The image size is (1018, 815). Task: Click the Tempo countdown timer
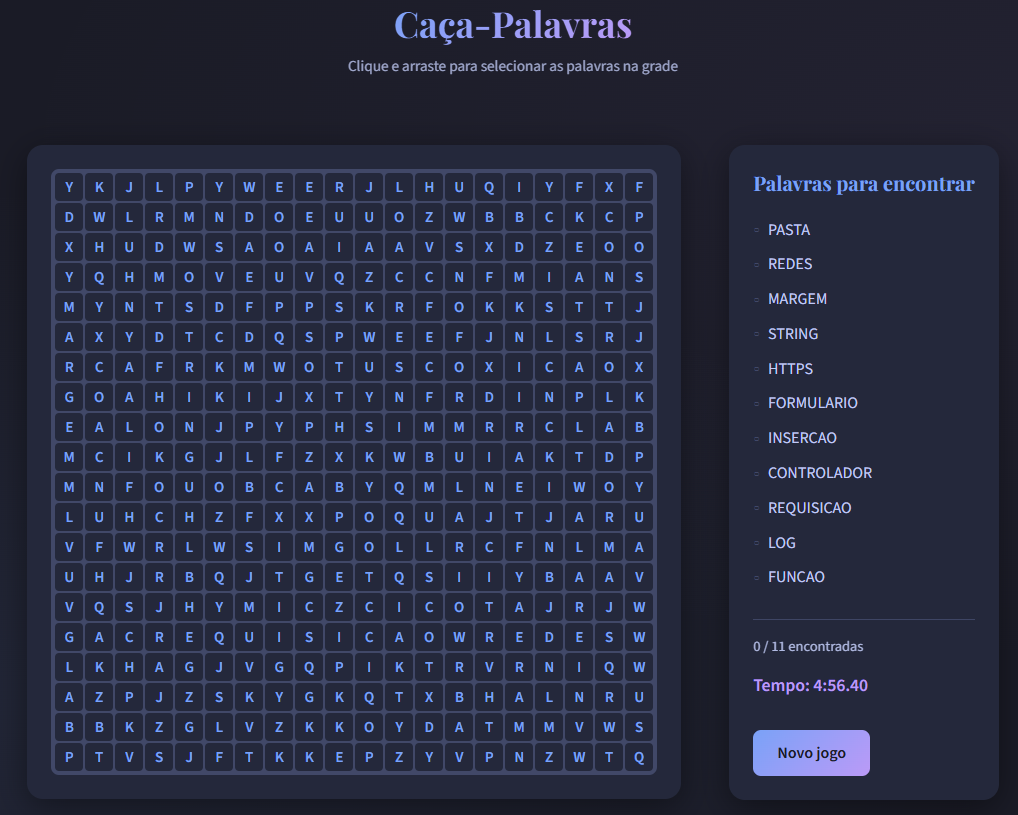pos(811,686)
